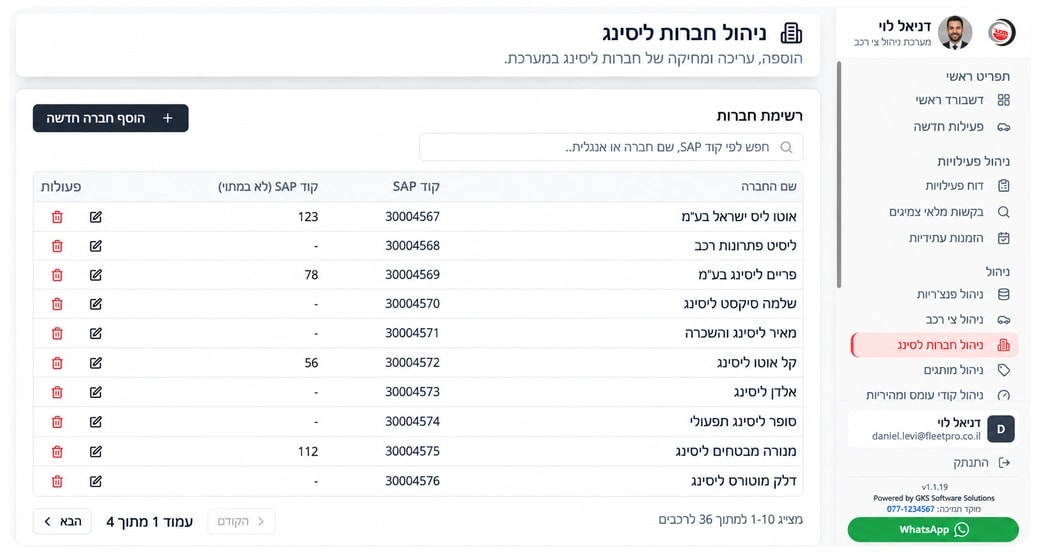This screenshot has width=1040, height=554.
Task: Edit the שלמה סיקסט ליסינג row
Action: coord(96,304)
